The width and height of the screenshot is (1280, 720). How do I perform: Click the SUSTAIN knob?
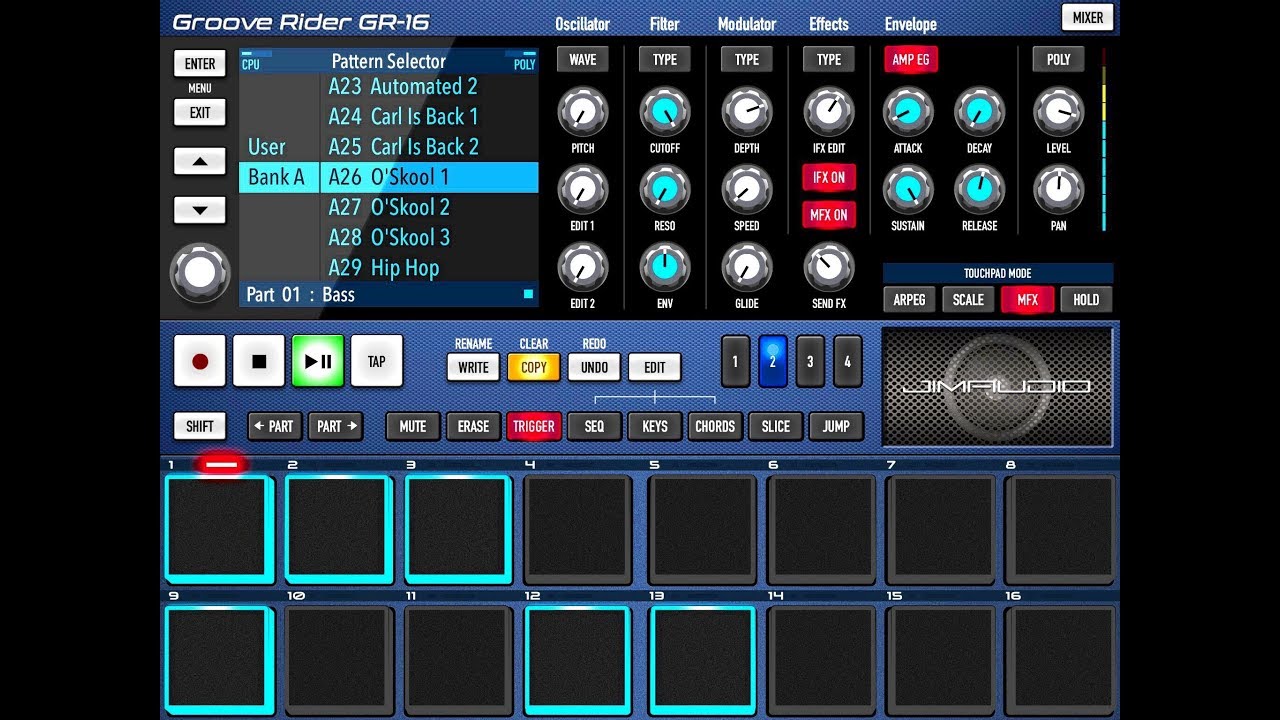[x=908, y=190]
